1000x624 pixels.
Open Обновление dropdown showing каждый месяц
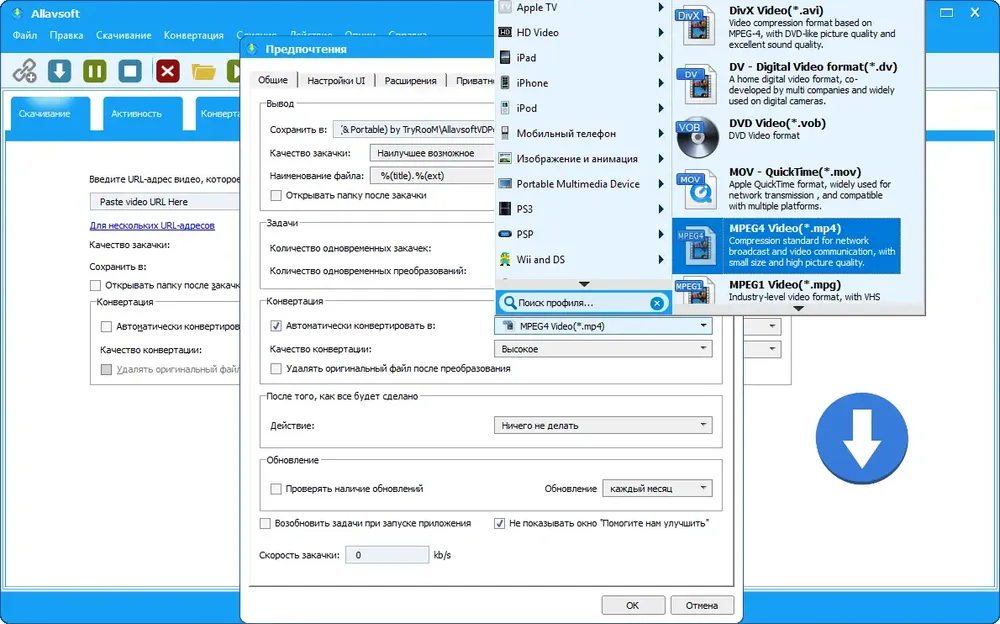coord(657,488)
